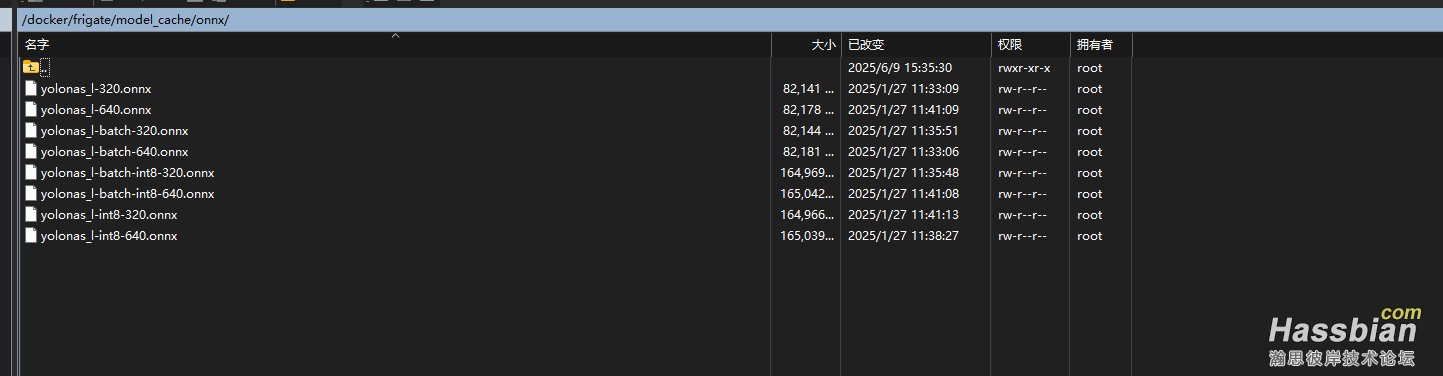
Task: Click the root owner of the parent directory row
Action: [1089, 68]
